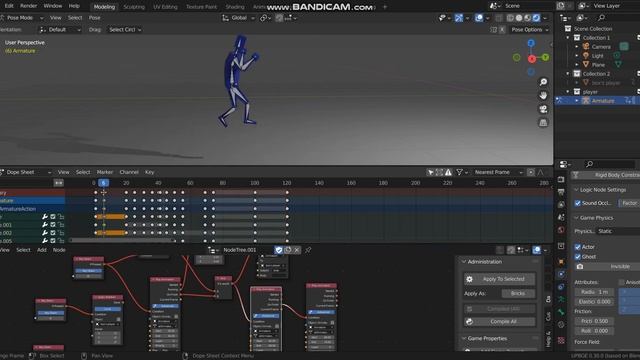Open Pose Mode selector
The height and width of the screenshot is (360, 640).
22,18
